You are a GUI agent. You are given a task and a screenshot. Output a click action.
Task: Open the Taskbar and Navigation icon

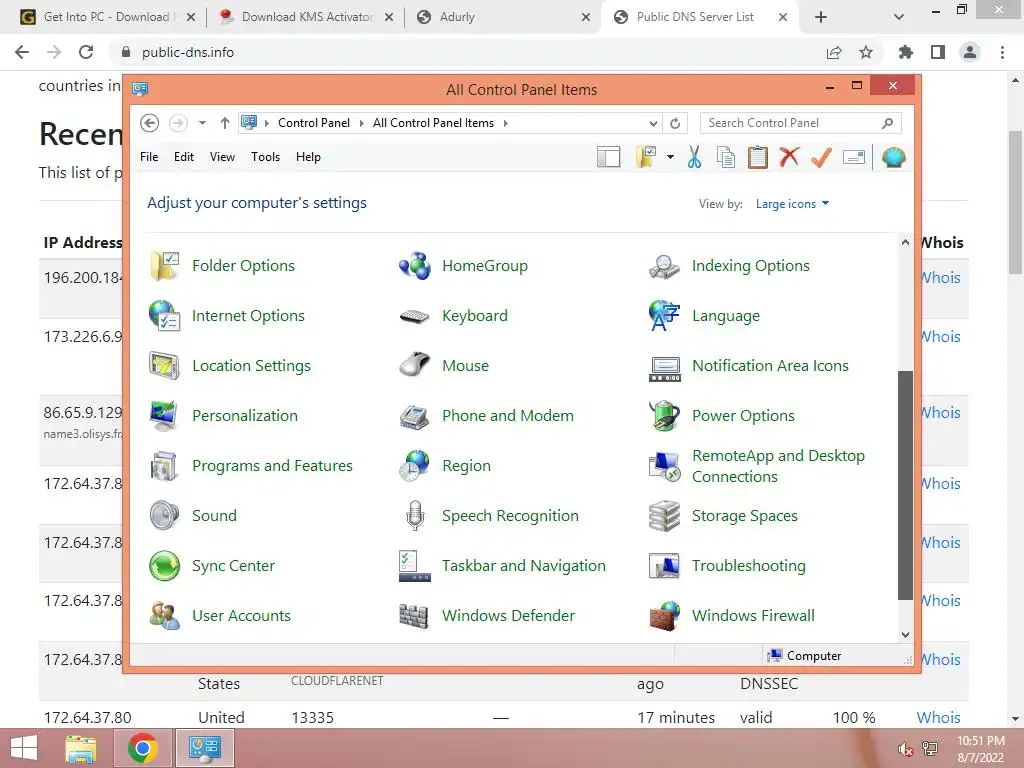415,566
